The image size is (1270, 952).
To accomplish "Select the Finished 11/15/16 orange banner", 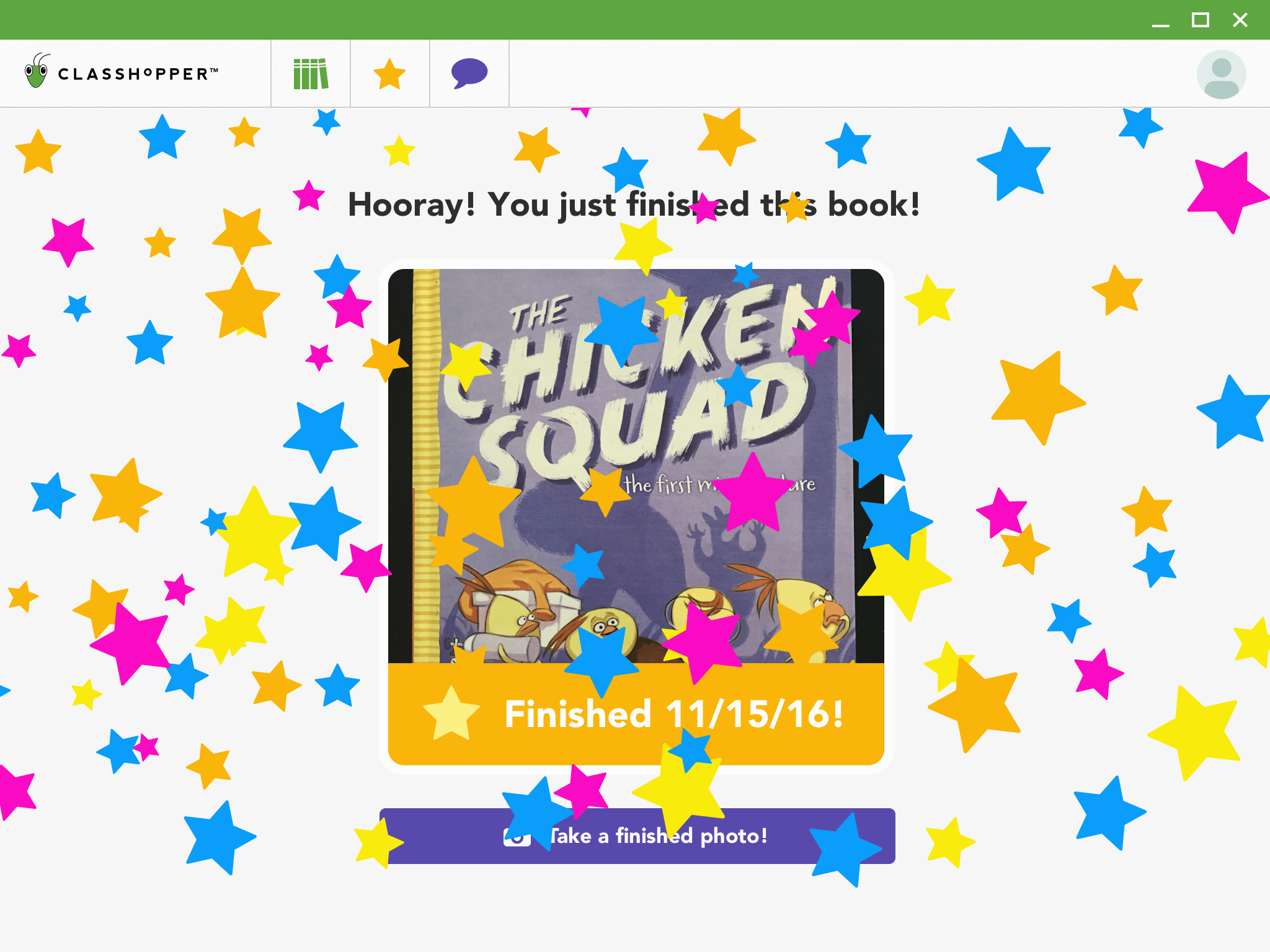I will click(x=636, y=714).
